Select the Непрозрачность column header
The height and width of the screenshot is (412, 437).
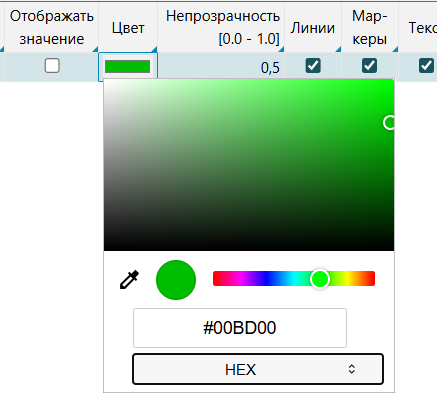click(221, 28)
